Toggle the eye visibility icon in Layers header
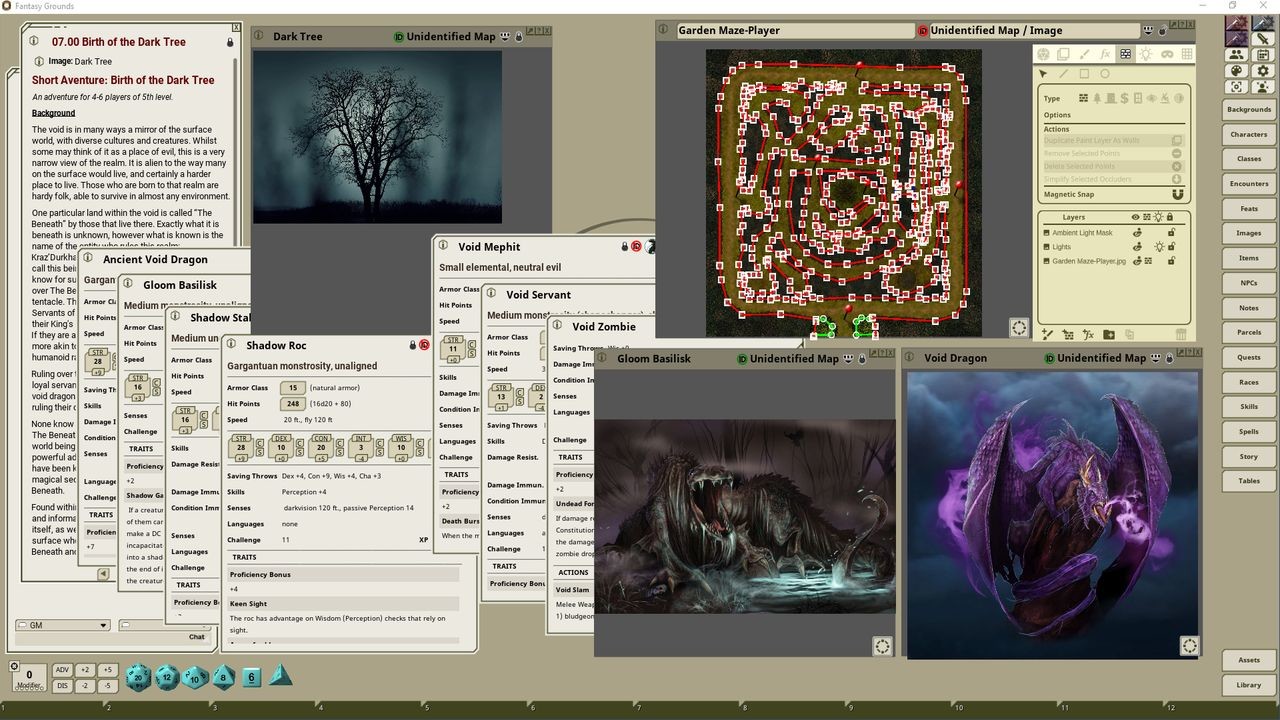Screen dimensions: 1280x720 click(1135, 217)
